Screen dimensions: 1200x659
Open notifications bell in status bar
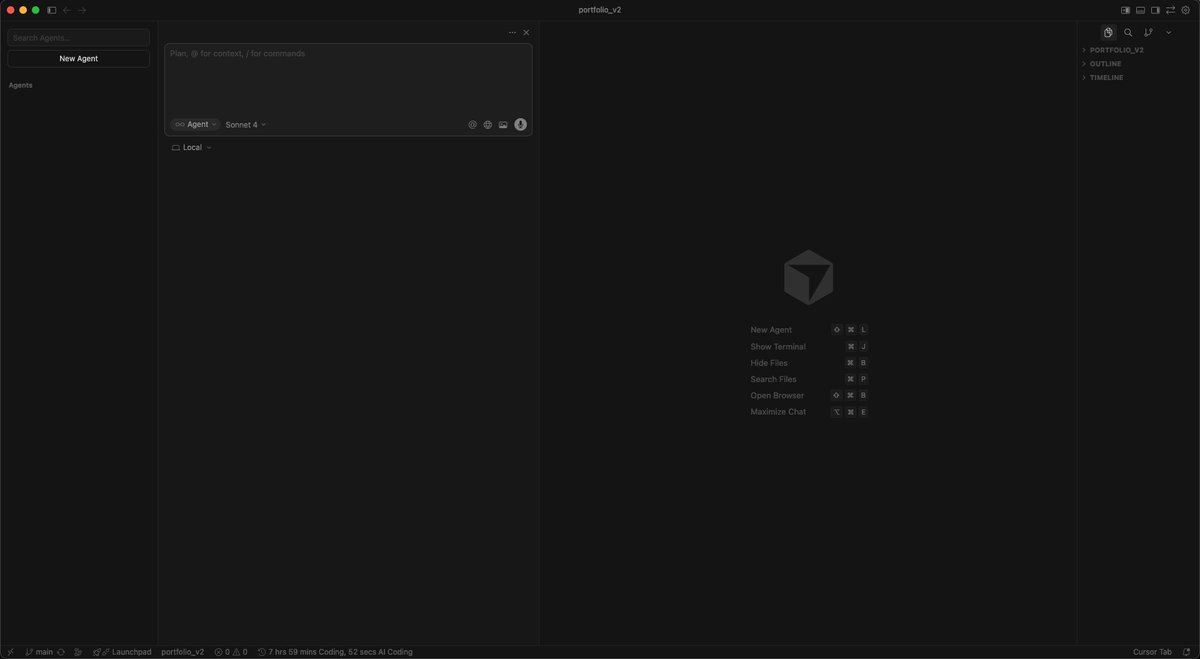point(1186,652)
